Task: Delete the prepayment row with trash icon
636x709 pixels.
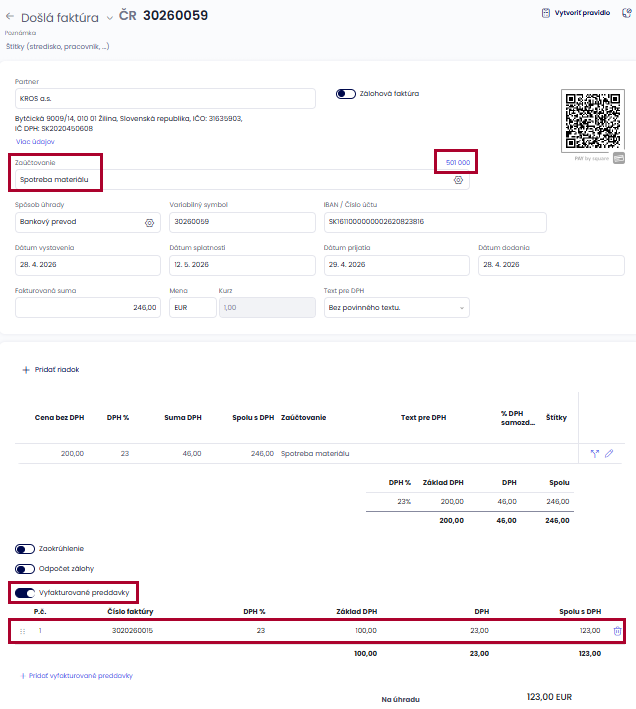Action: click(x=617, y=631)
